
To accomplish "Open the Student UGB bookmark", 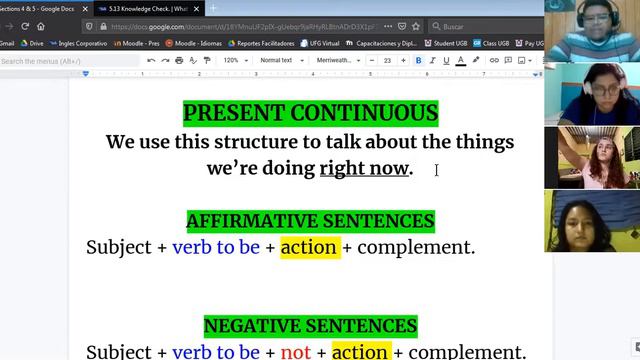I will [x=446, y=43].
